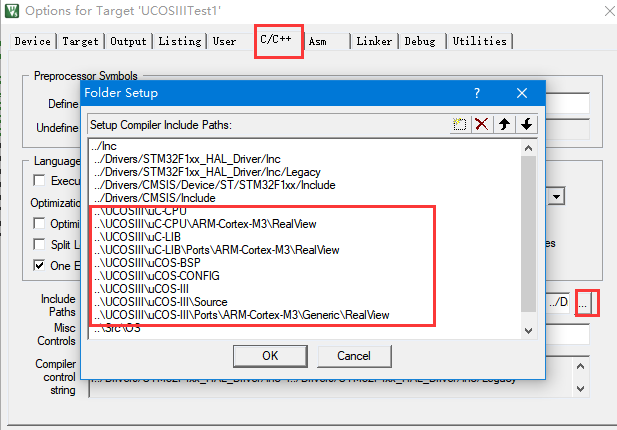The image size is (617, 430).
Task: Open the Listing tab
Action: [x=180, y=41]
